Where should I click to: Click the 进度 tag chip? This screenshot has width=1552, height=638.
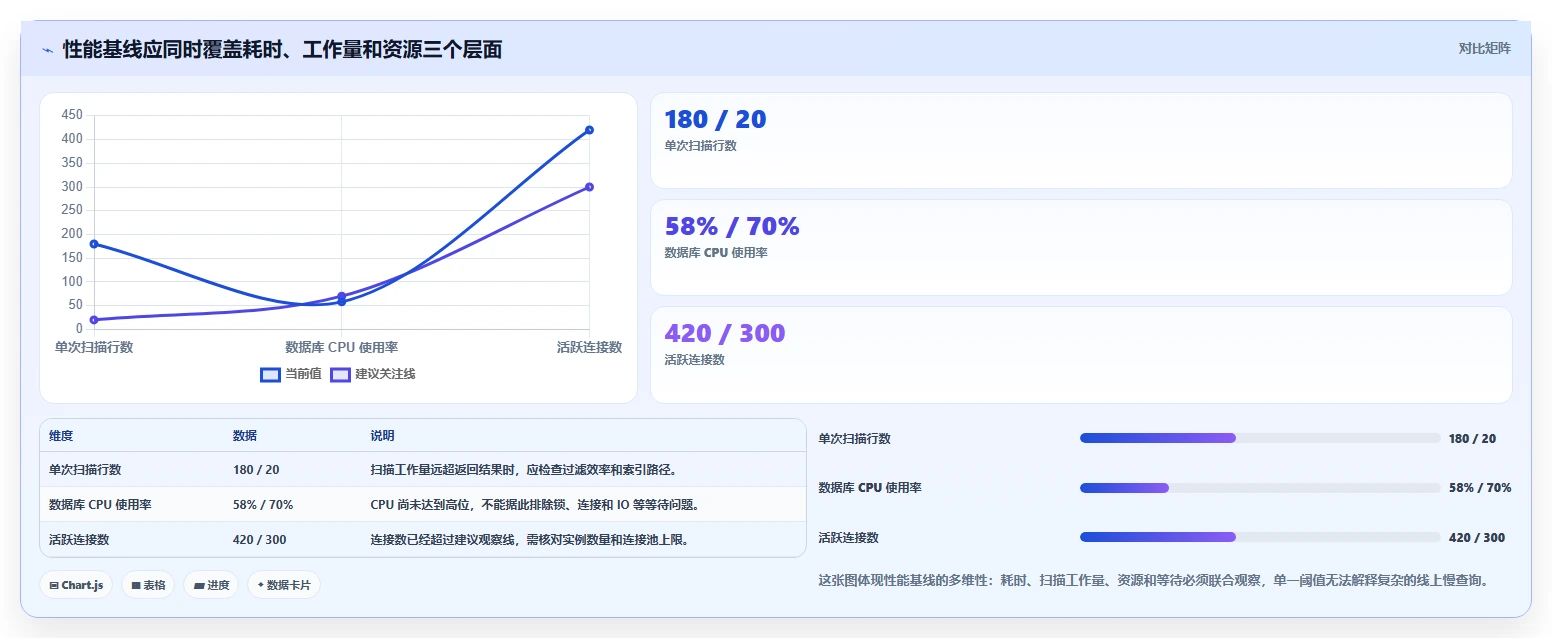(211, 585)
